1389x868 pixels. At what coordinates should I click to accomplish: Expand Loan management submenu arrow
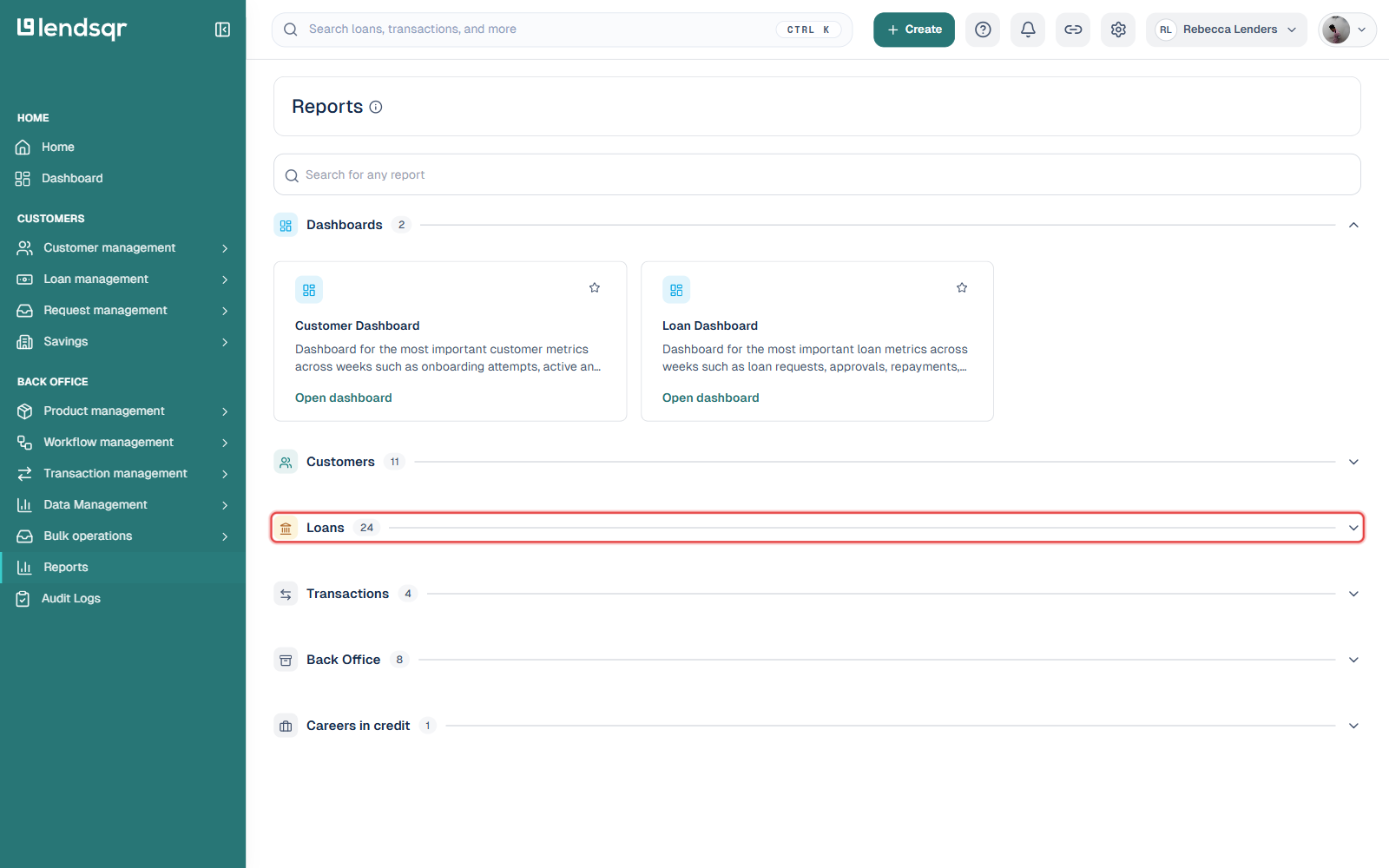[x=225, y=279]
